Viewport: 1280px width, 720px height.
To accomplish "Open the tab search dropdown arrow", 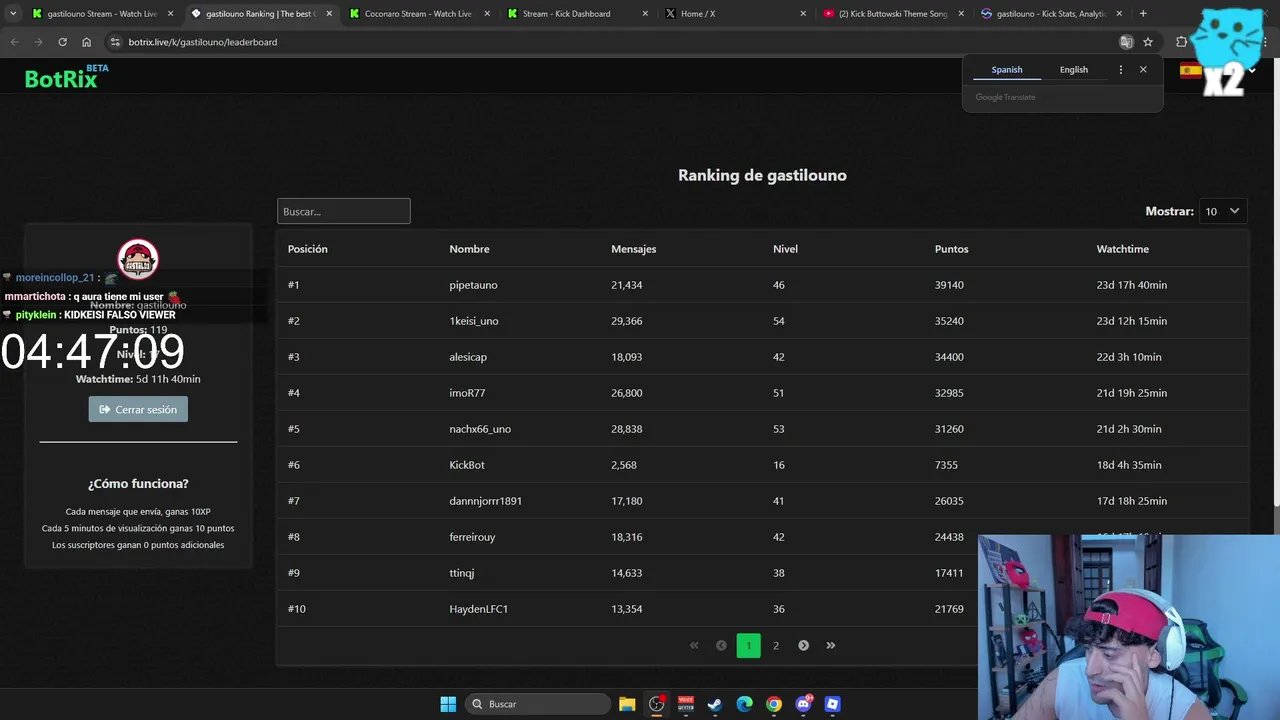I will pos(12,14).
